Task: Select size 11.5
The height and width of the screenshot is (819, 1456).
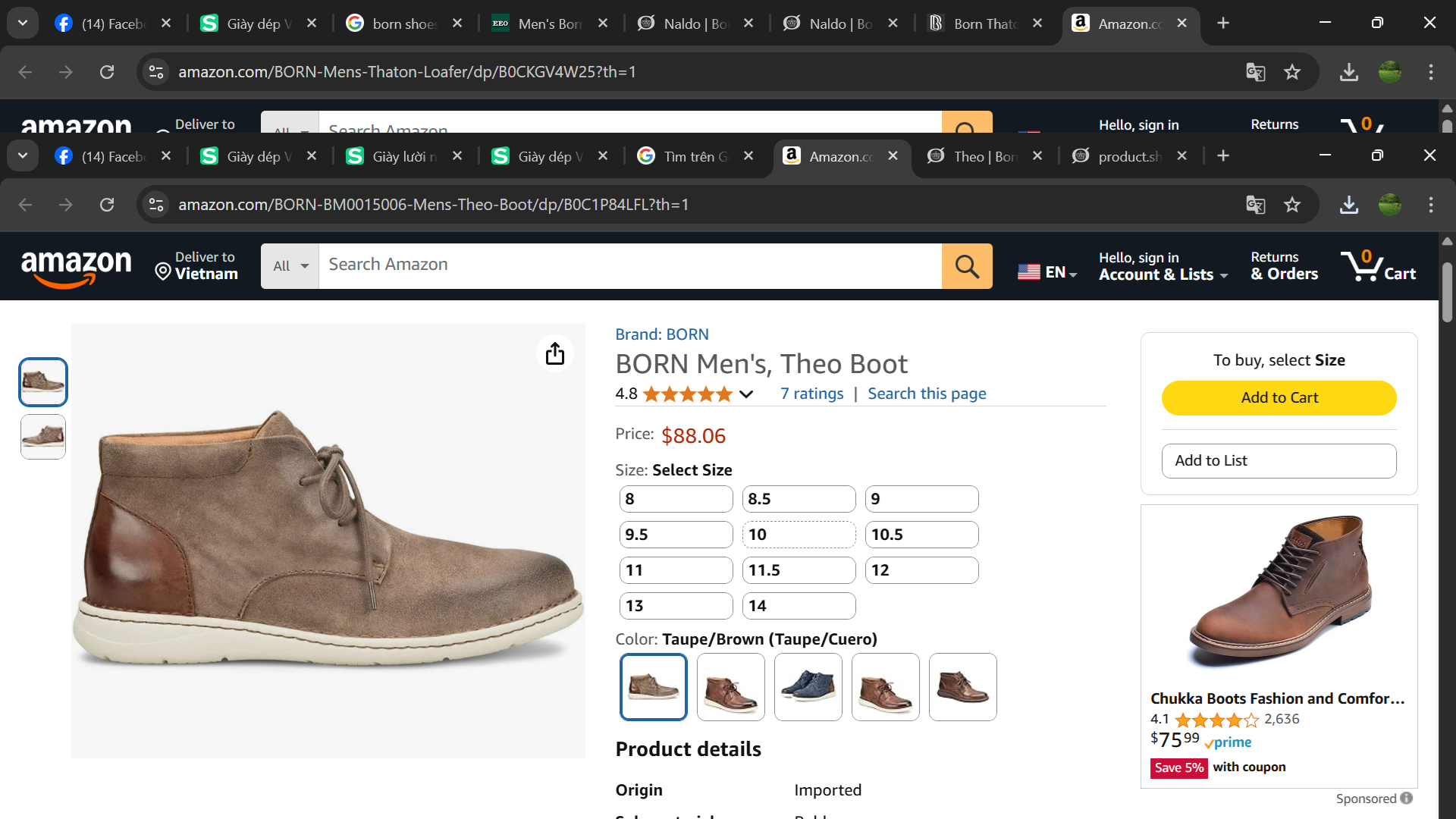Action: (x=799, y=570)
